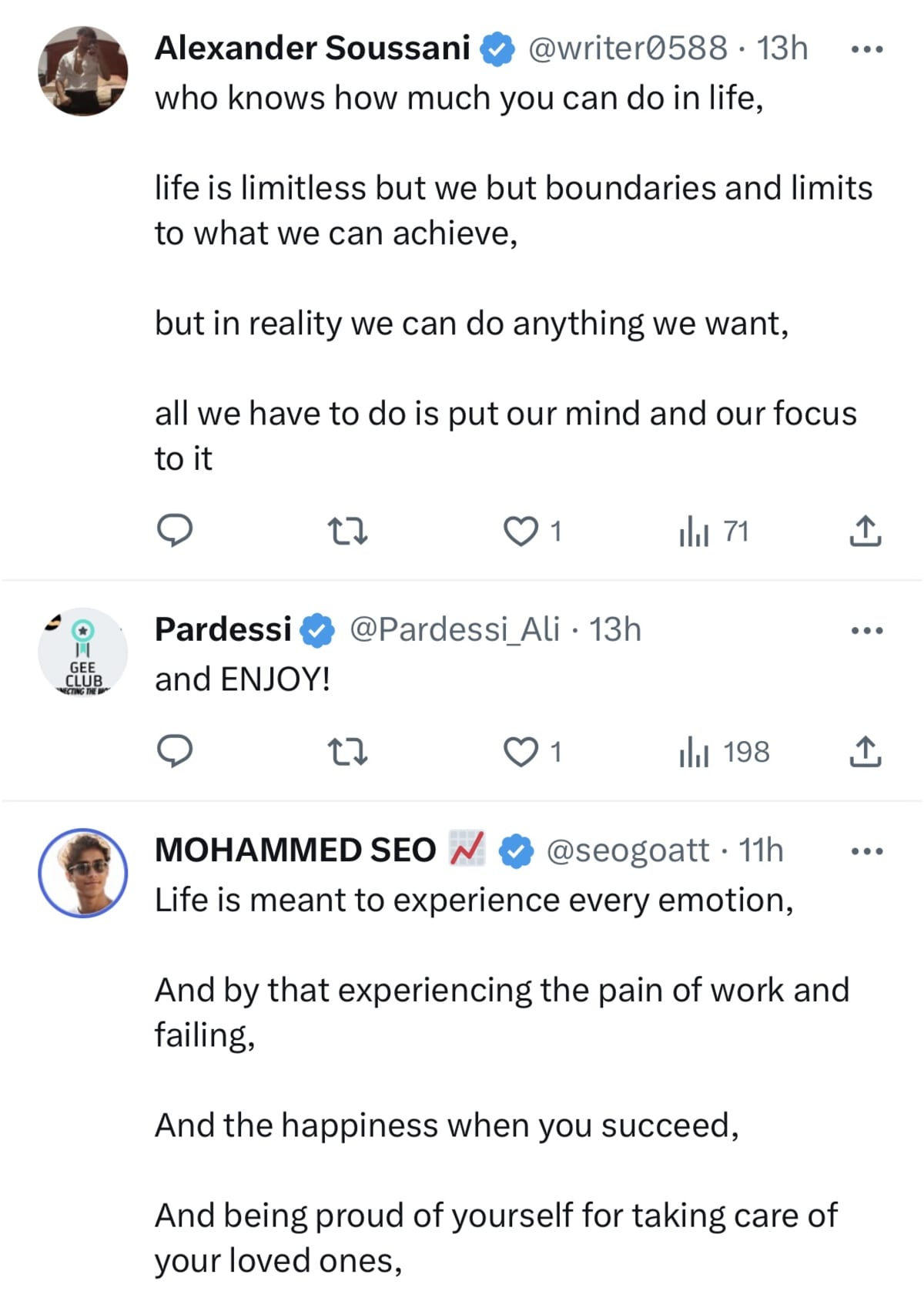Open MOHAMMED SEO's profile picture
Image resolution: width=924 pixels, height=1298 pixels.
click(x=83, y=873)
